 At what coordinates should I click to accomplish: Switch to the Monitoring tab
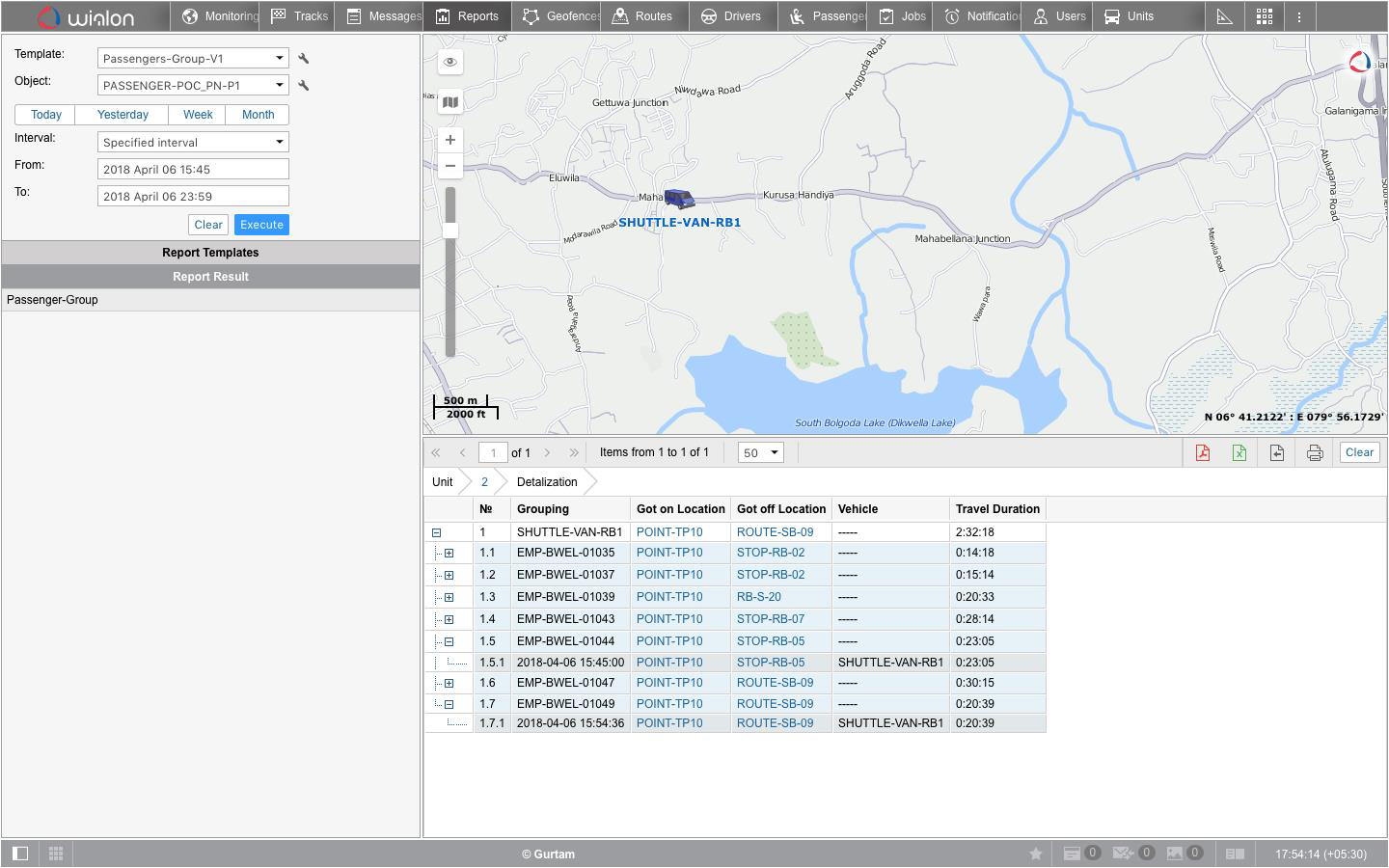pyautogui.click(x=221, y=16)
